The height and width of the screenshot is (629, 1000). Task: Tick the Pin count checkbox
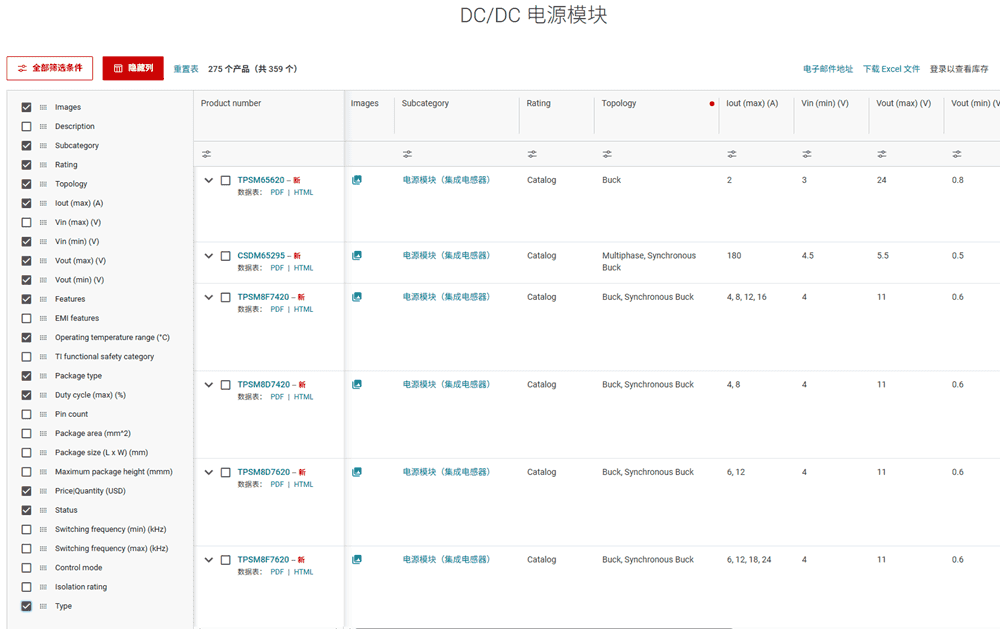[26, 414]
